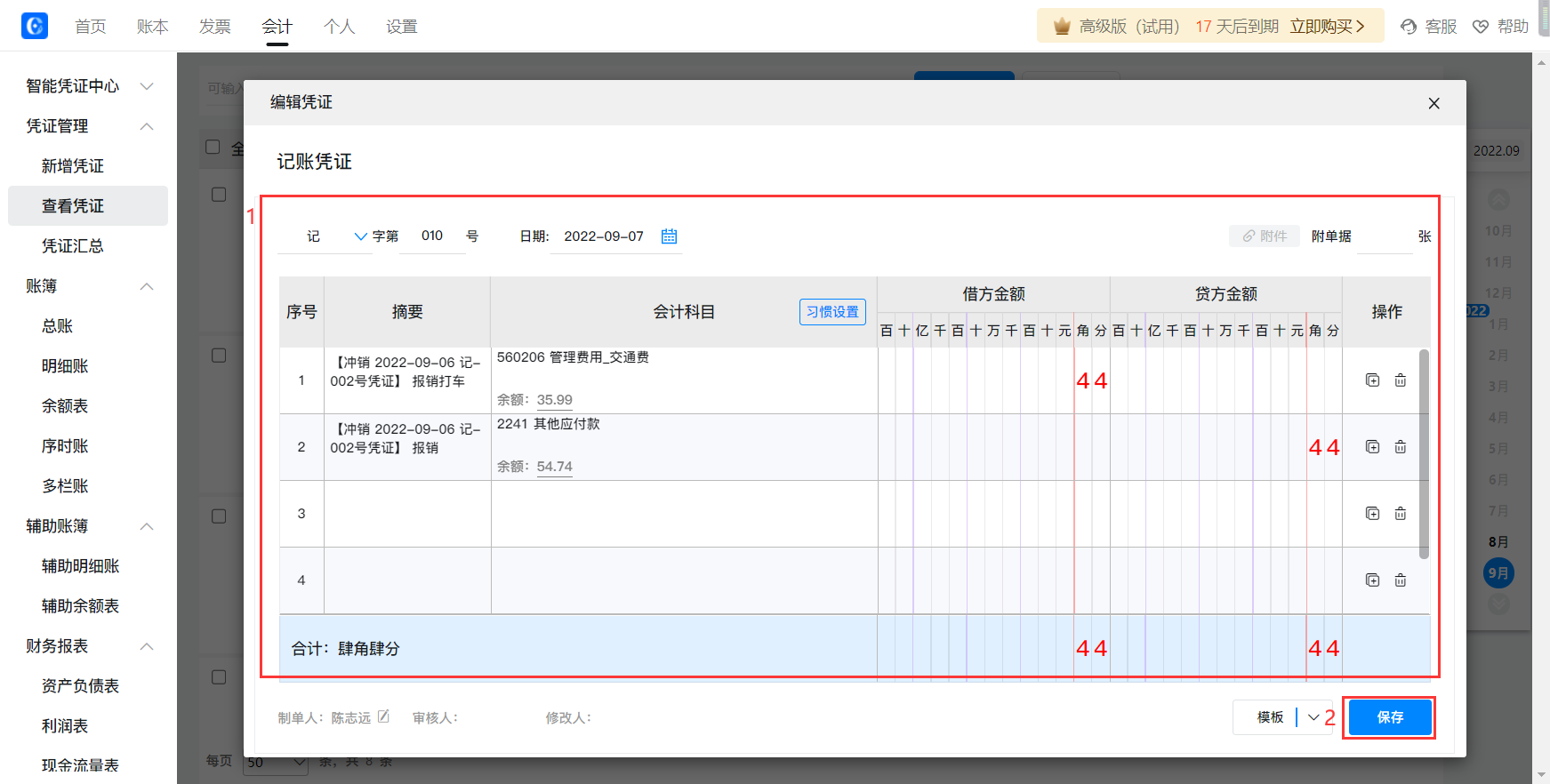The height and width of the screenshot is (784, 1550).
Task: Go to 首页 tab
Action: pos(91,27)
